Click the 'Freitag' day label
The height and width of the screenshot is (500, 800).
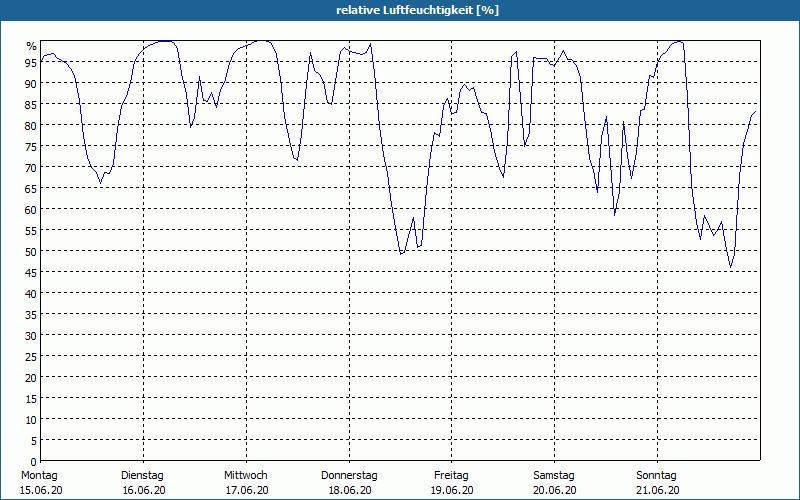452,475
